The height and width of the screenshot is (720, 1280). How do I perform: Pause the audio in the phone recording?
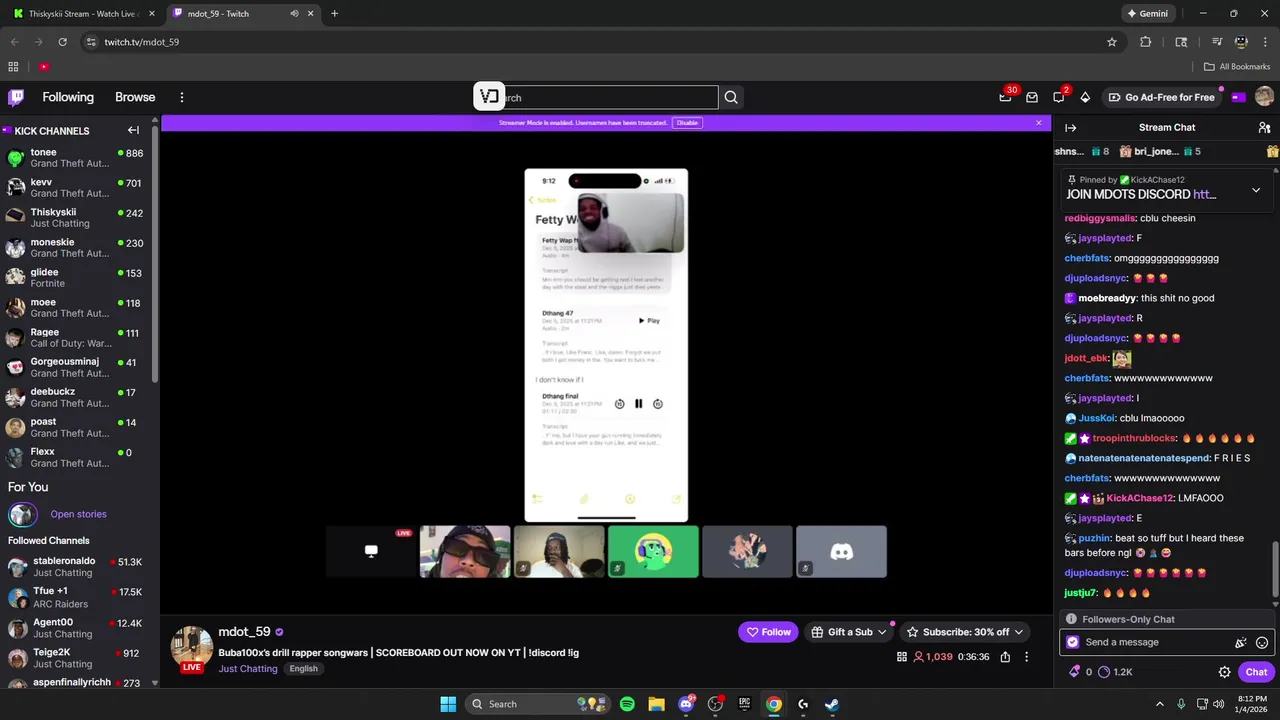point(639,404)
